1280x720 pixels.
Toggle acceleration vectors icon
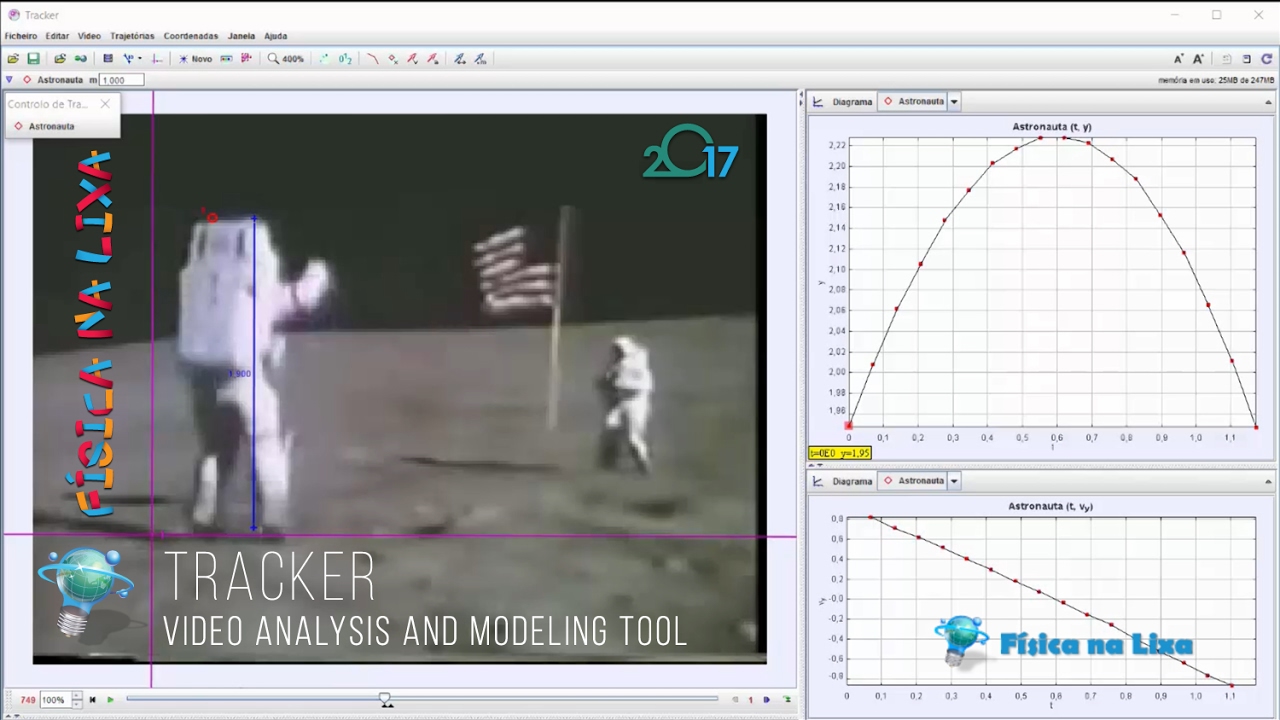click(432, 59)
